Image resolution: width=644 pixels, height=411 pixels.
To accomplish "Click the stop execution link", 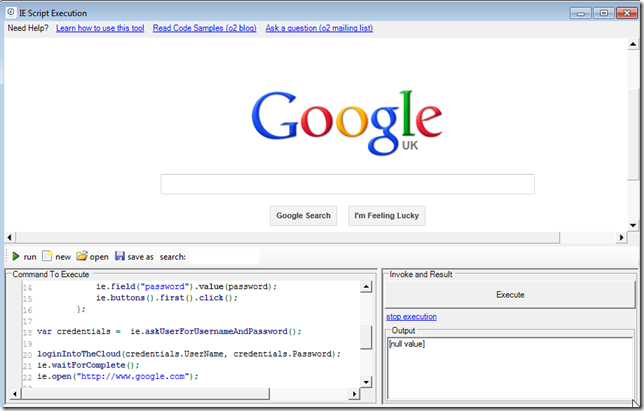I will point(411,317).
